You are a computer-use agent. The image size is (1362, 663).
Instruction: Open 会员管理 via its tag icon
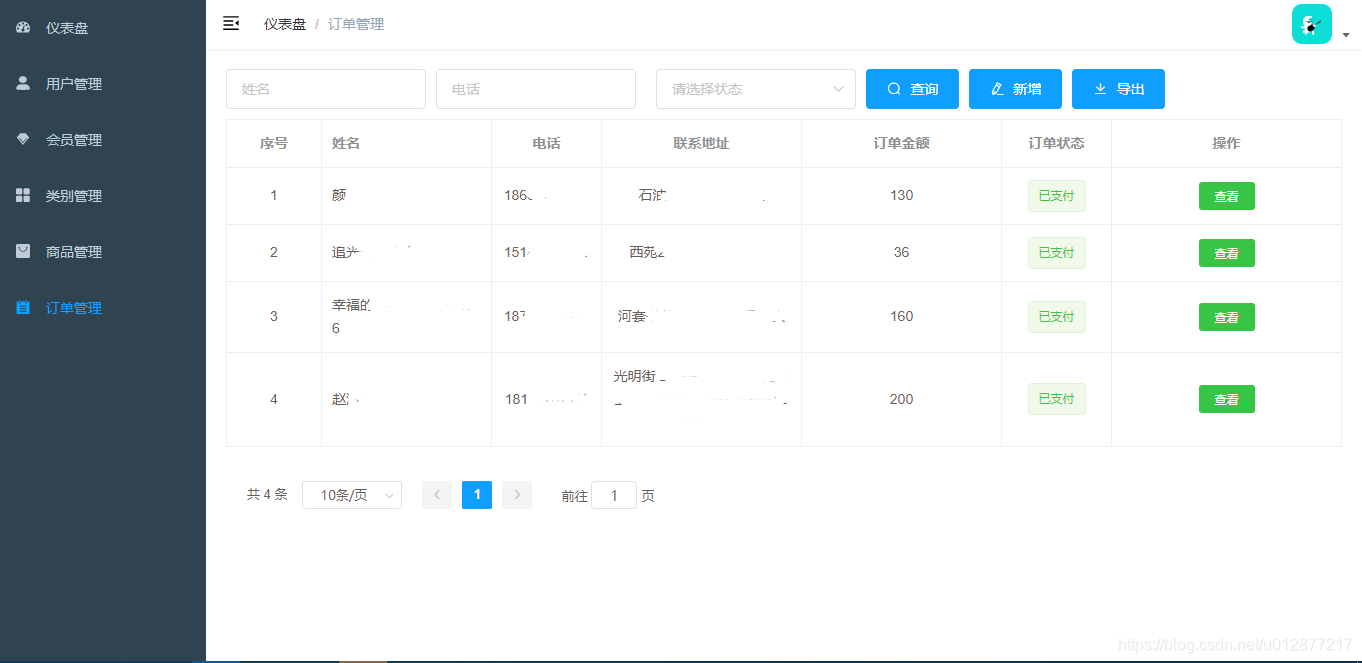click(x=23, y=140)
